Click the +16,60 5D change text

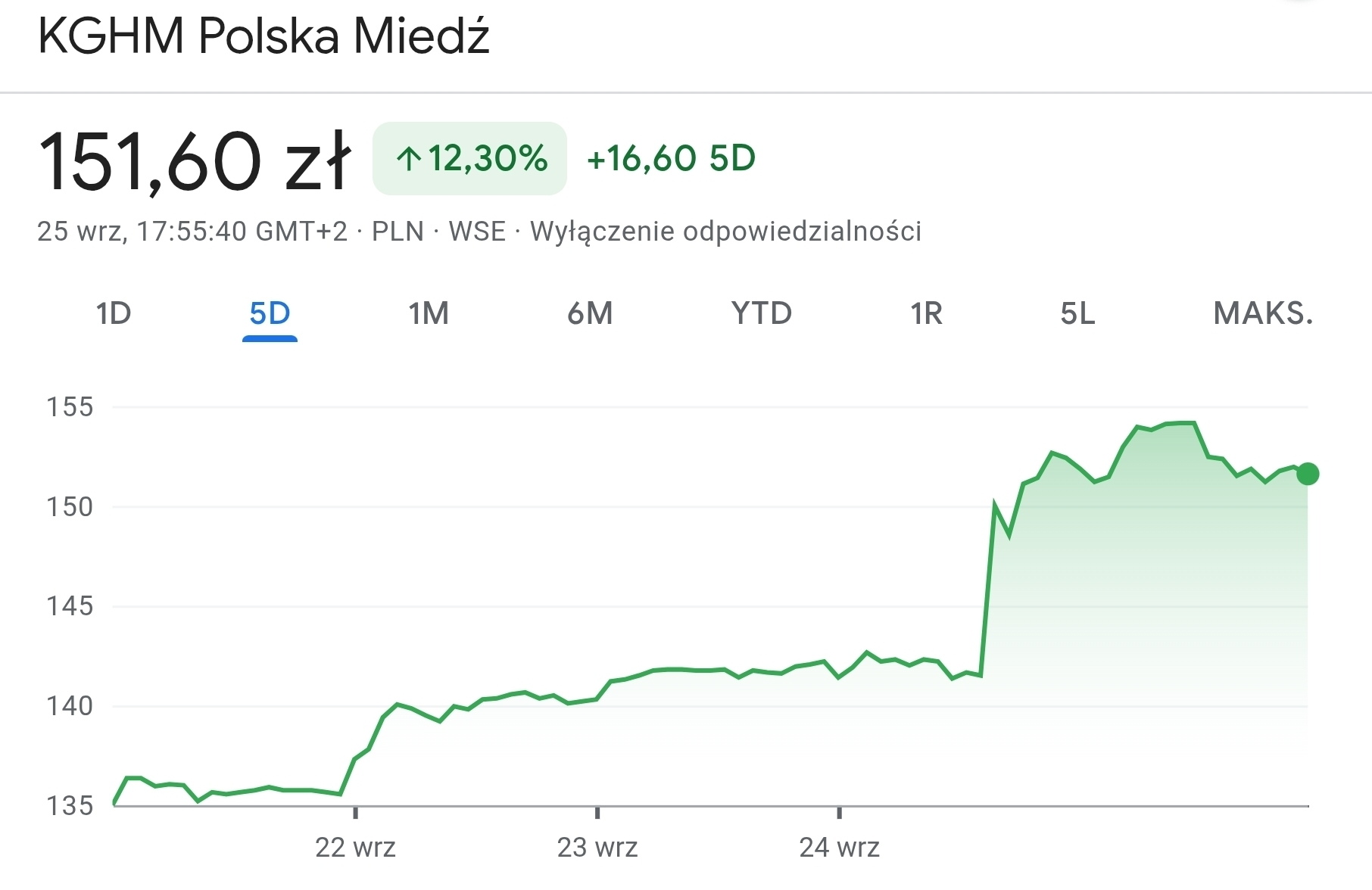click(x=671, y=159)
